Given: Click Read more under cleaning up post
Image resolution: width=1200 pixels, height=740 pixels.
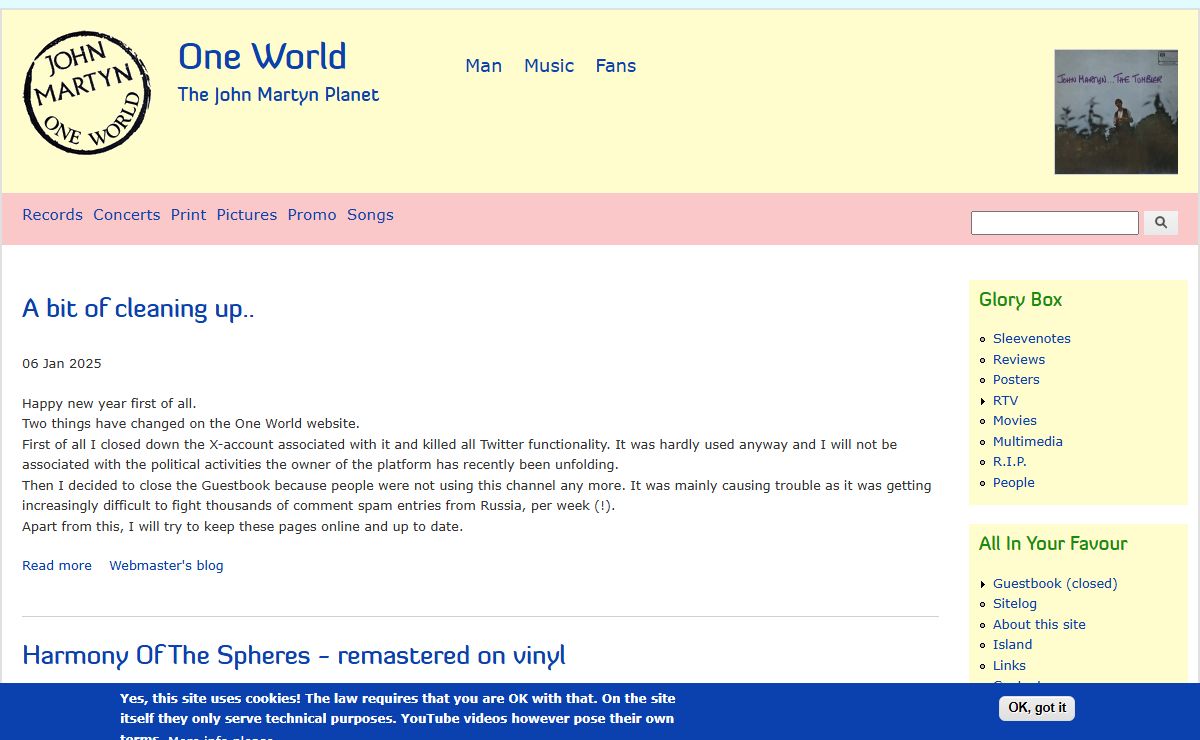Looking at the screenshot, I should (x=57, y=566).
